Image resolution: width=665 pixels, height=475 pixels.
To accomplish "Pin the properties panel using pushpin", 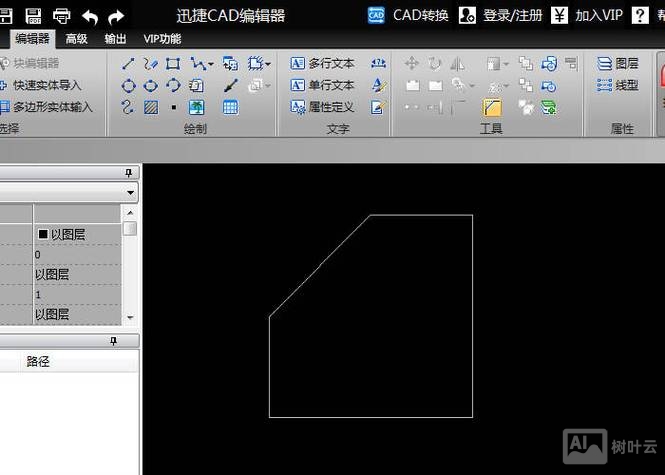I will pyautogui.click(x=128, y=173).
